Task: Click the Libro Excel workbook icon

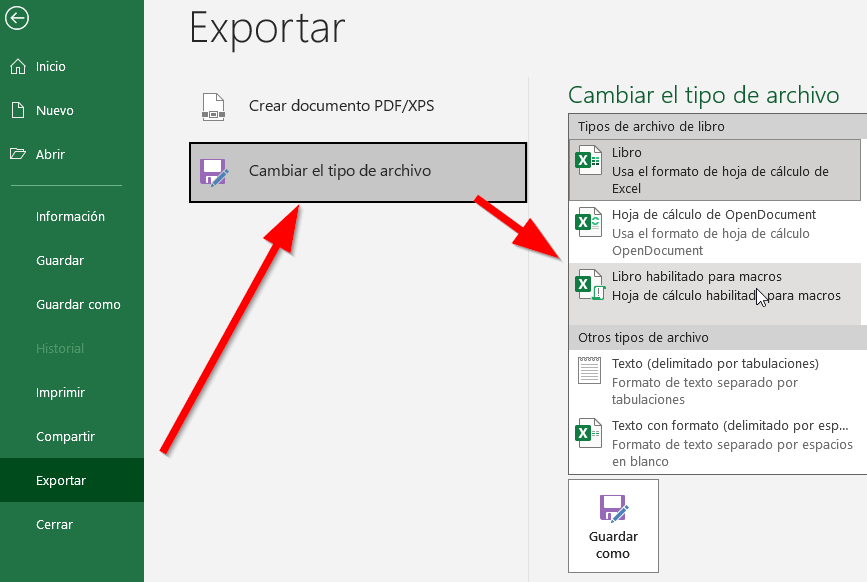Action: click(x=587, y=163)
